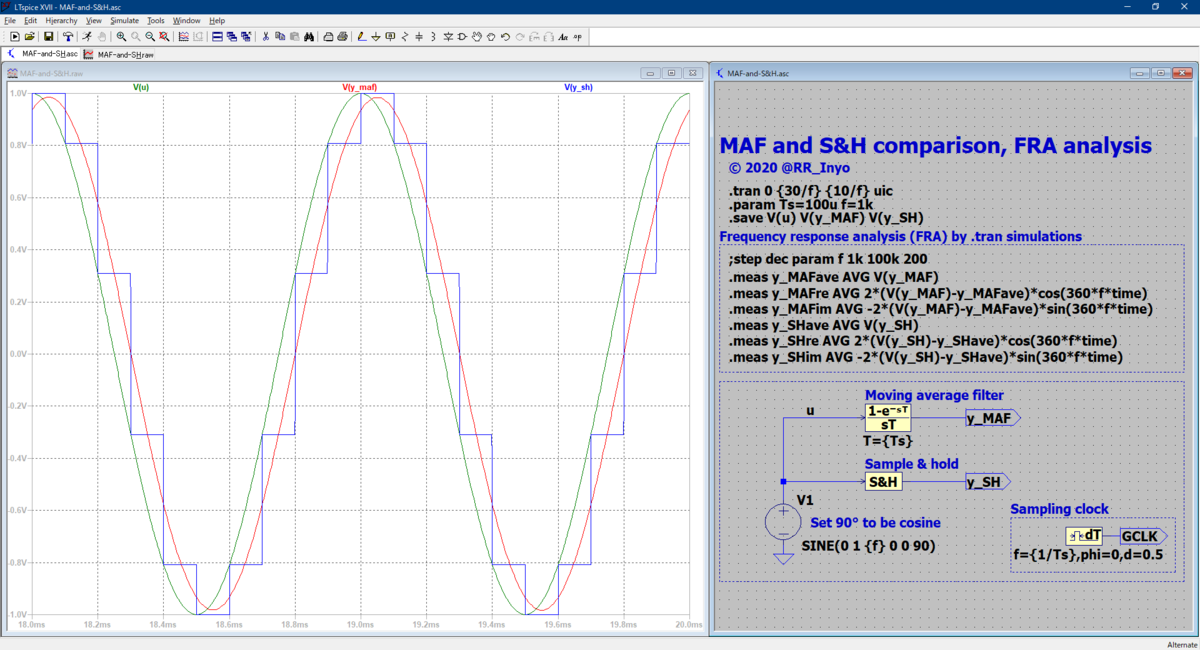Open the File menu
The image size is (1200, 650).
pos(10,20)
